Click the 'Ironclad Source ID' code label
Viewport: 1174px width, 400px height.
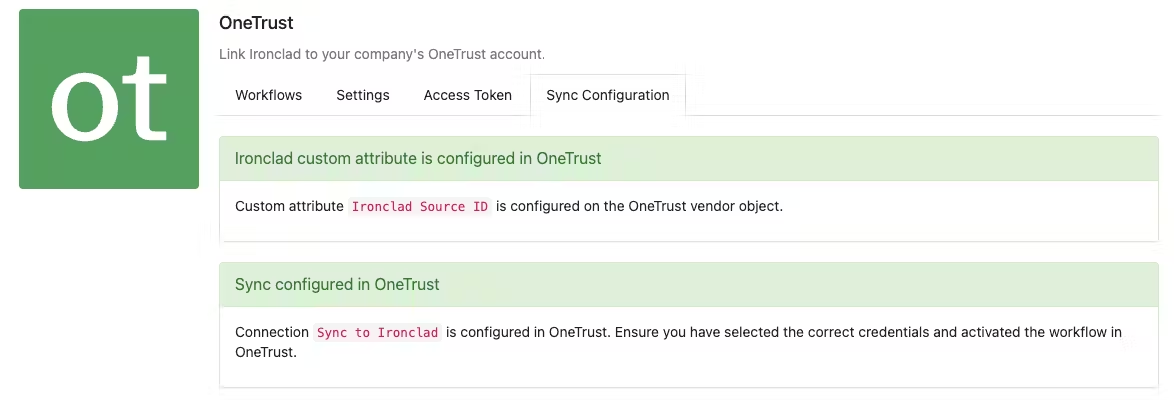(420, 207)
